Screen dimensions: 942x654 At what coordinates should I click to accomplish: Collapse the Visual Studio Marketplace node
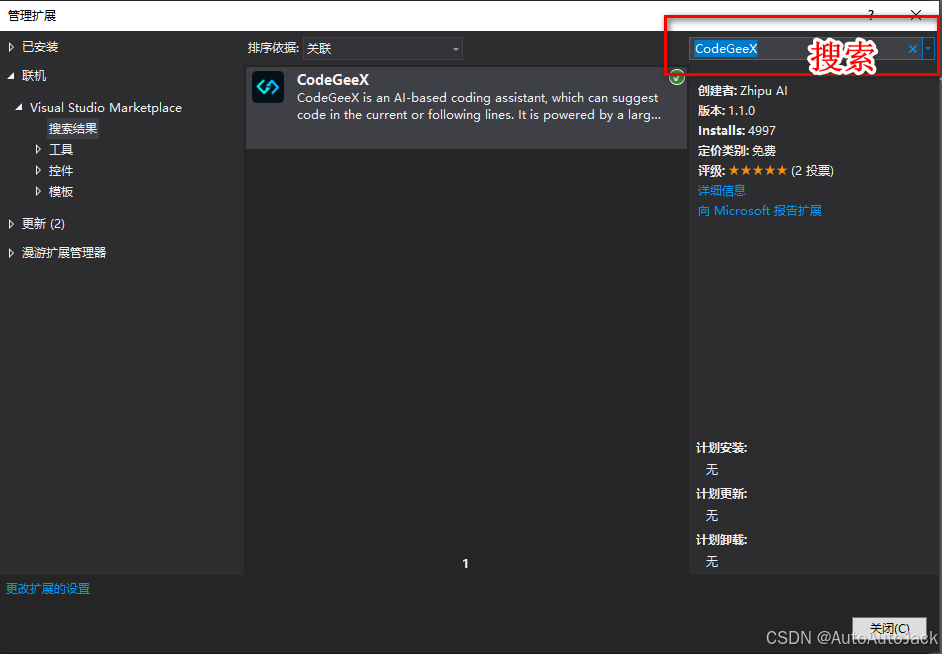tap(19, 107)
